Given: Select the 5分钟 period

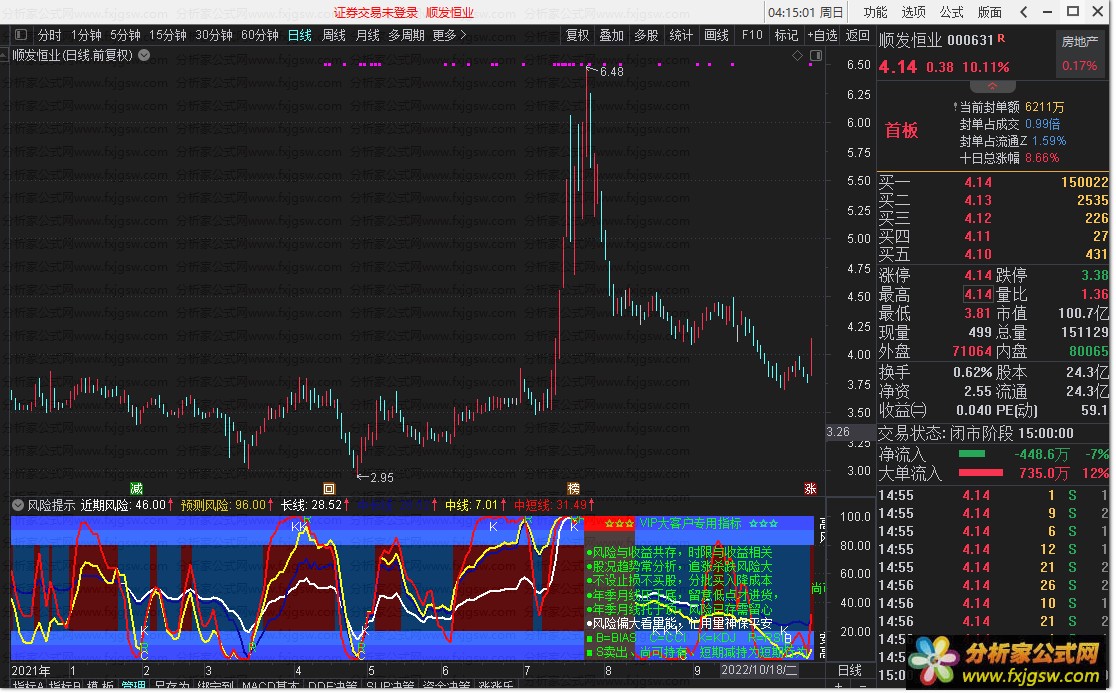Looking at the screenshot, I should click(125, 35).
